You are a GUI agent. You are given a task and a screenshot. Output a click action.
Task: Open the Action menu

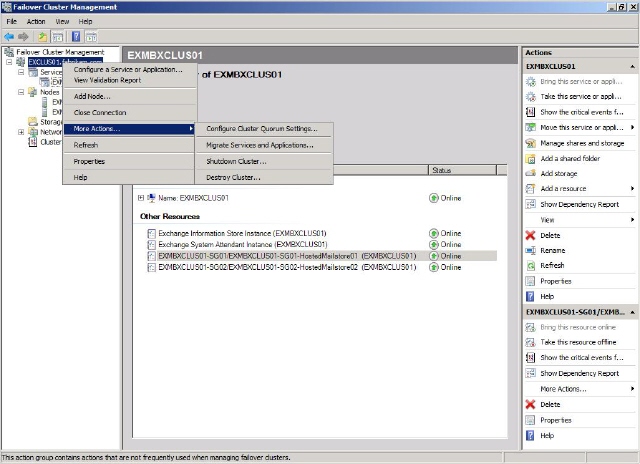36,21
